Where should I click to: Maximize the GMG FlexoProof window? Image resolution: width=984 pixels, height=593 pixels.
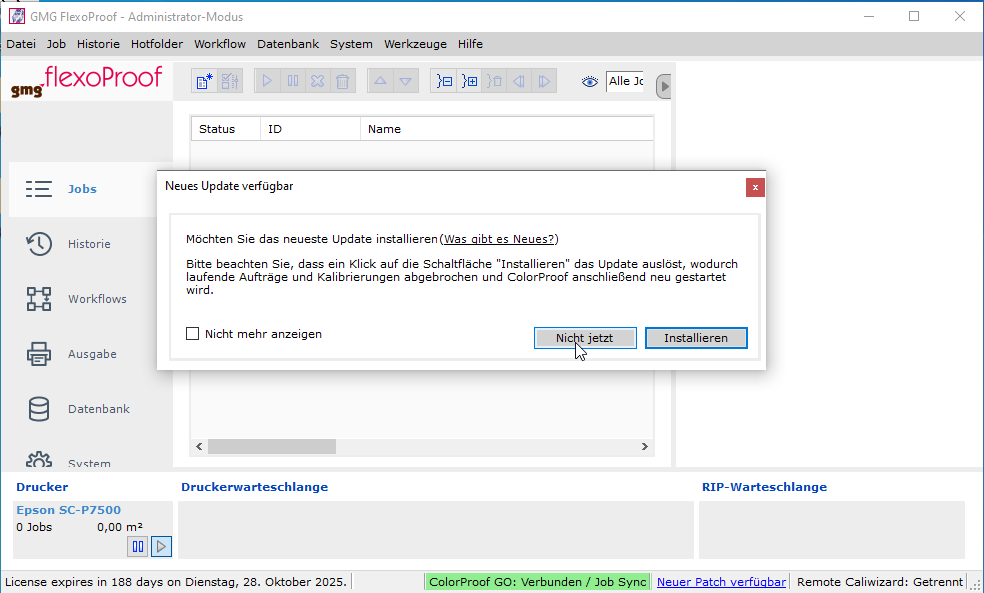(x=914, y=16)
